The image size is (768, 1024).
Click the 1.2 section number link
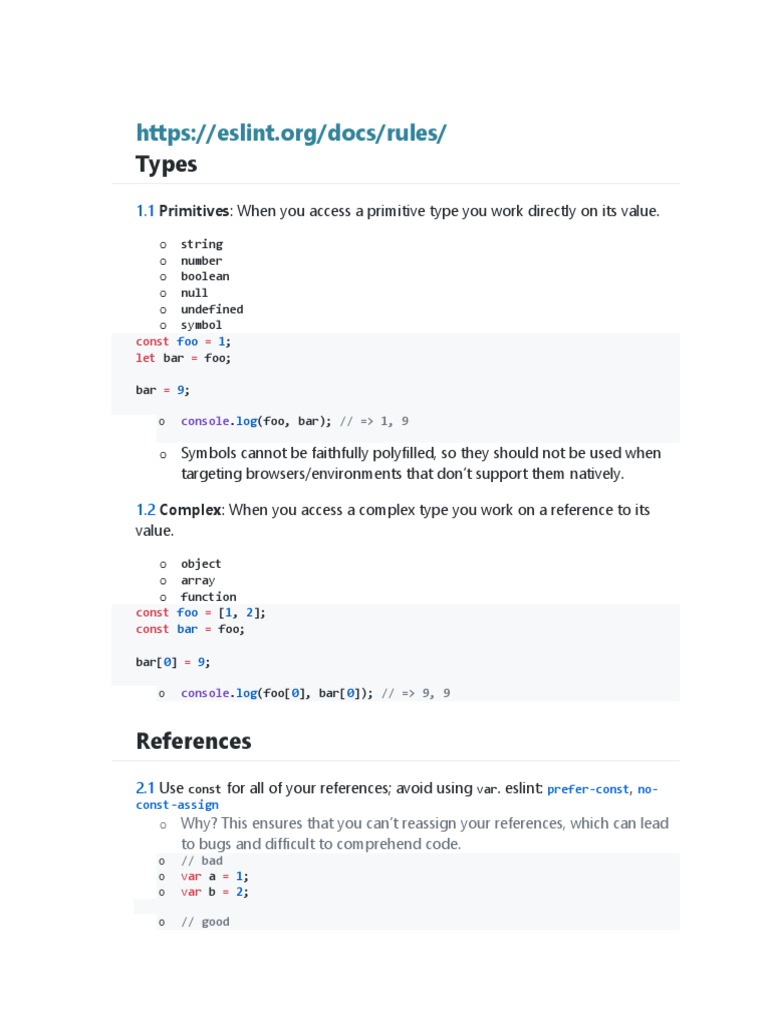point(145,510)
